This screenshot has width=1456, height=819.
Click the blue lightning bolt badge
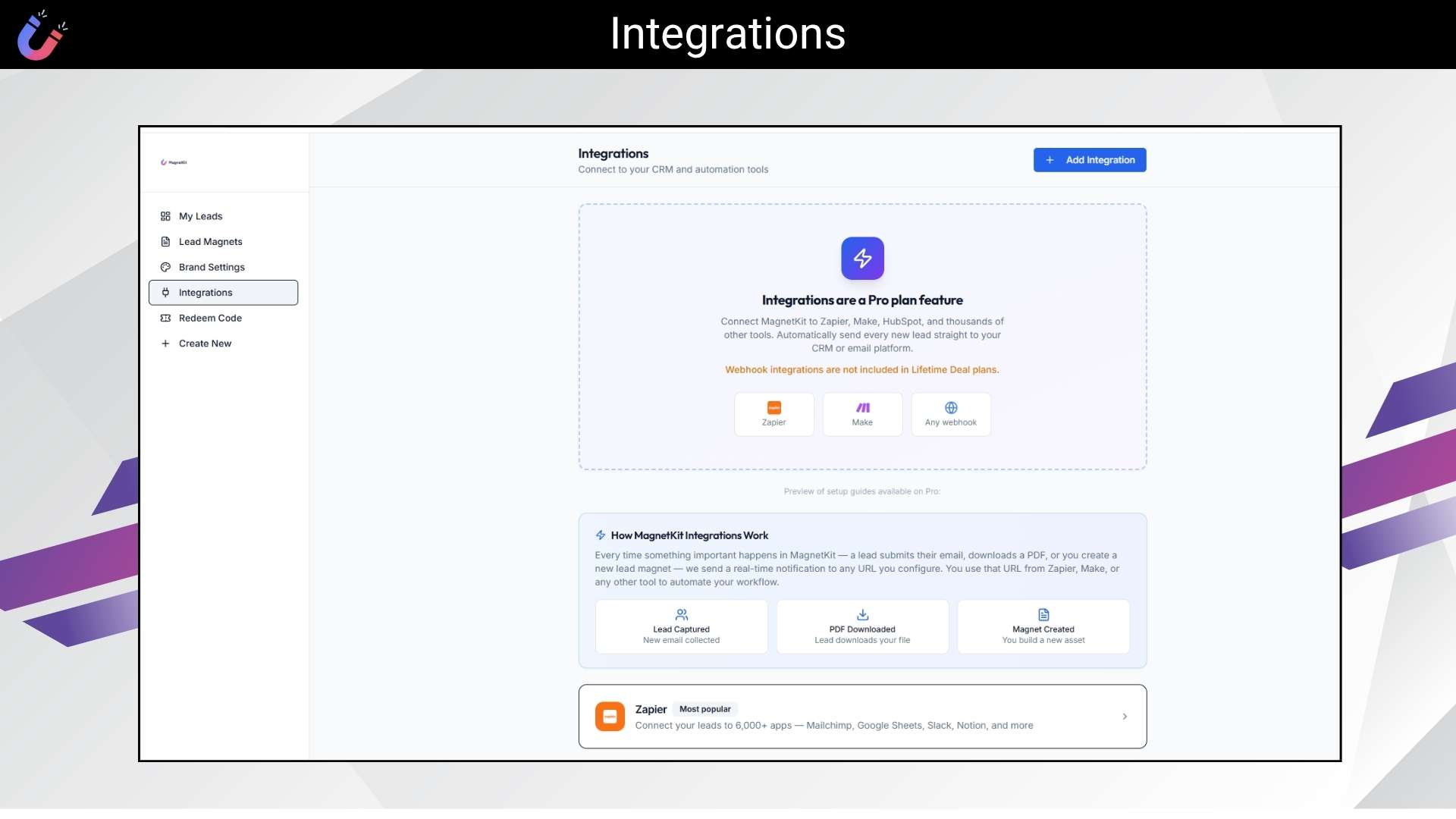(862, 259)
